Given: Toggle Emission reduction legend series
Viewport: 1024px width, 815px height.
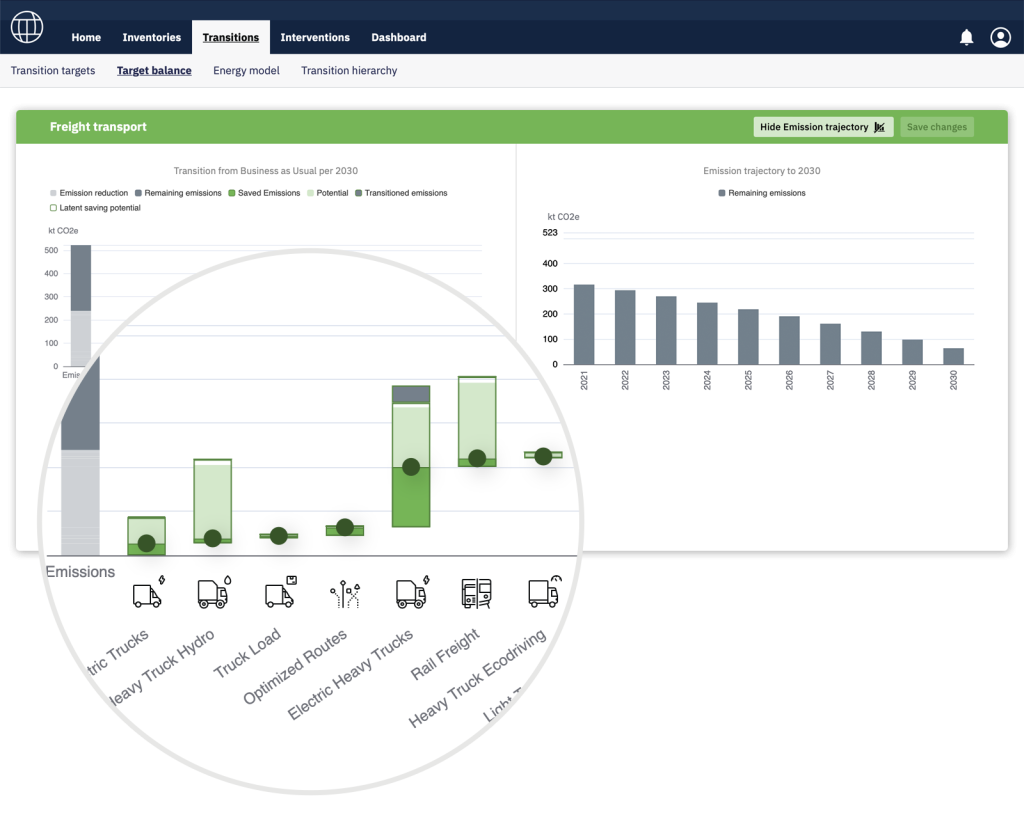Looking at the screenshot, I should [89, 193].
